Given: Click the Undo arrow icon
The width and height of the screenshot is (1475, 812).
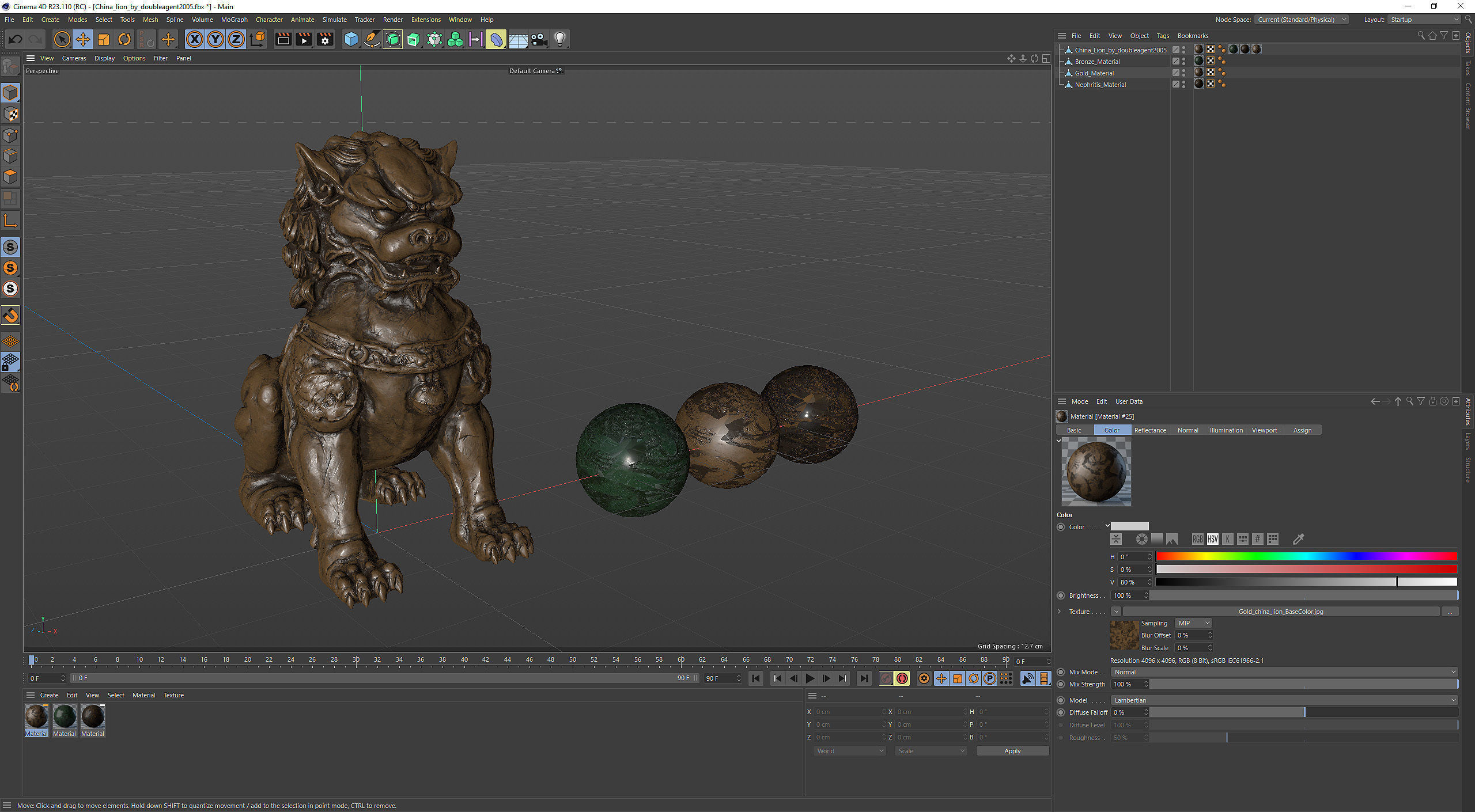Looking at the screenshot, I should coord(16,39).
